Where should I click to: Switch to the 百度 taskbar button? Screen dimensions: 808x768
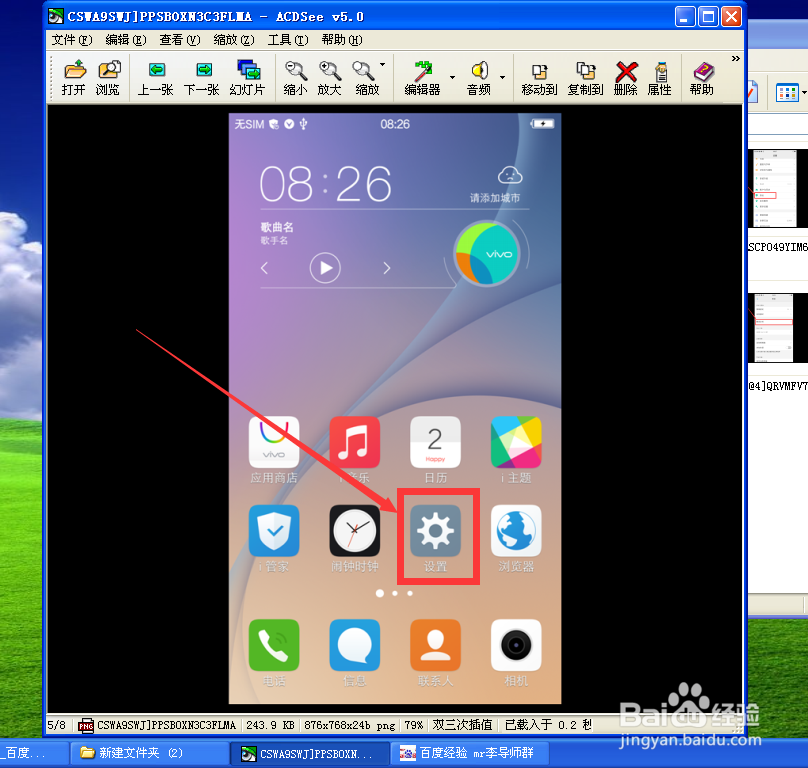(34, 753)
